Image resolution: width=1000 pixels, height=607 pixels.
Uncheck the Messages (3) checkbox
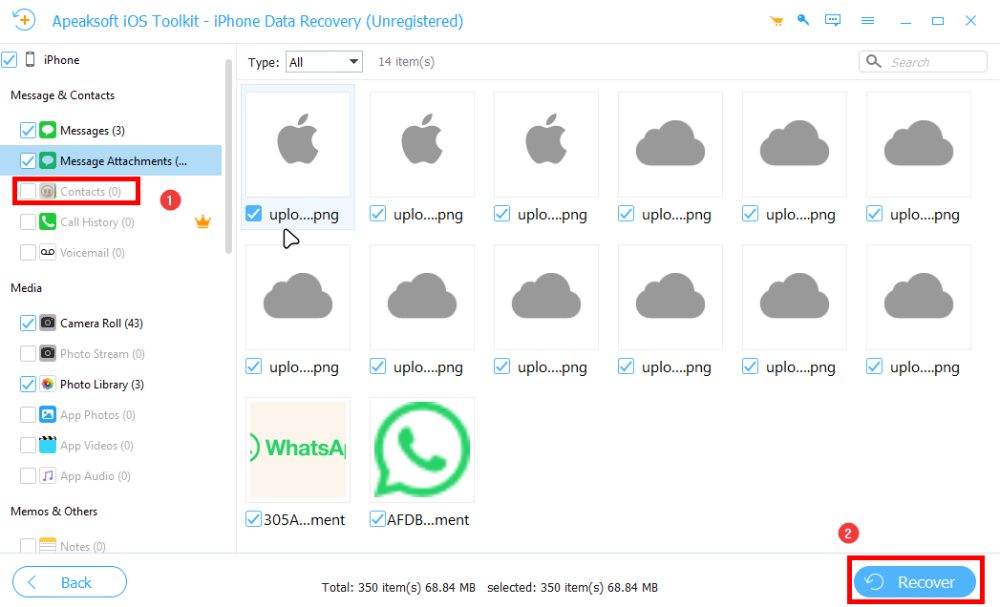coord(27,130)
